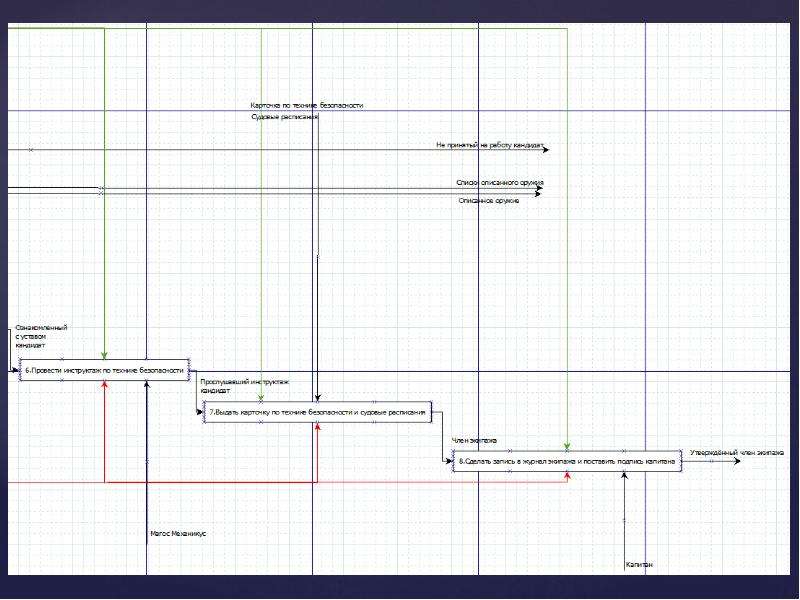Click the black Капитан arrowhead under box 8
Screen dimensions: 800x600
[x=624, y=476]
